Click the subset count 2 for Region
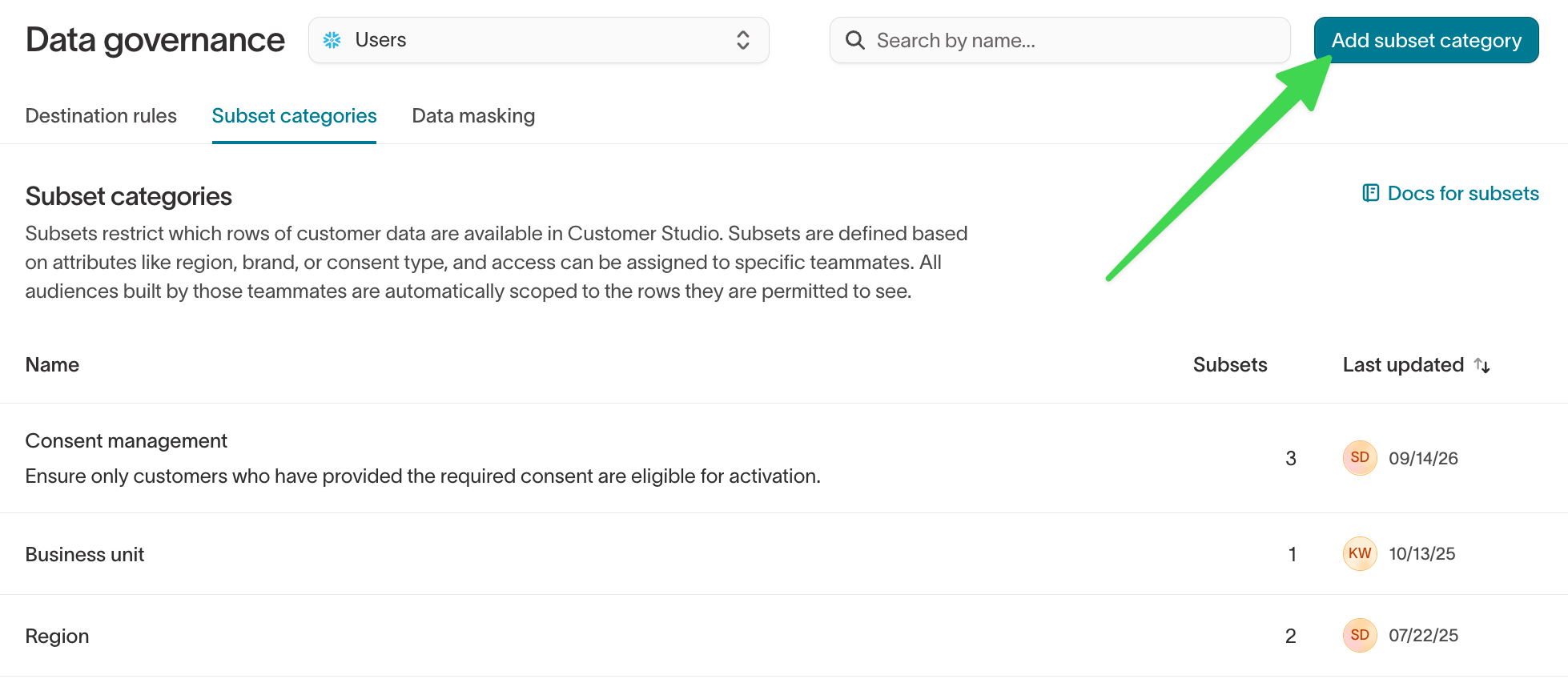The width and height of the screenshot is (1568, 695). point(1291,637)
